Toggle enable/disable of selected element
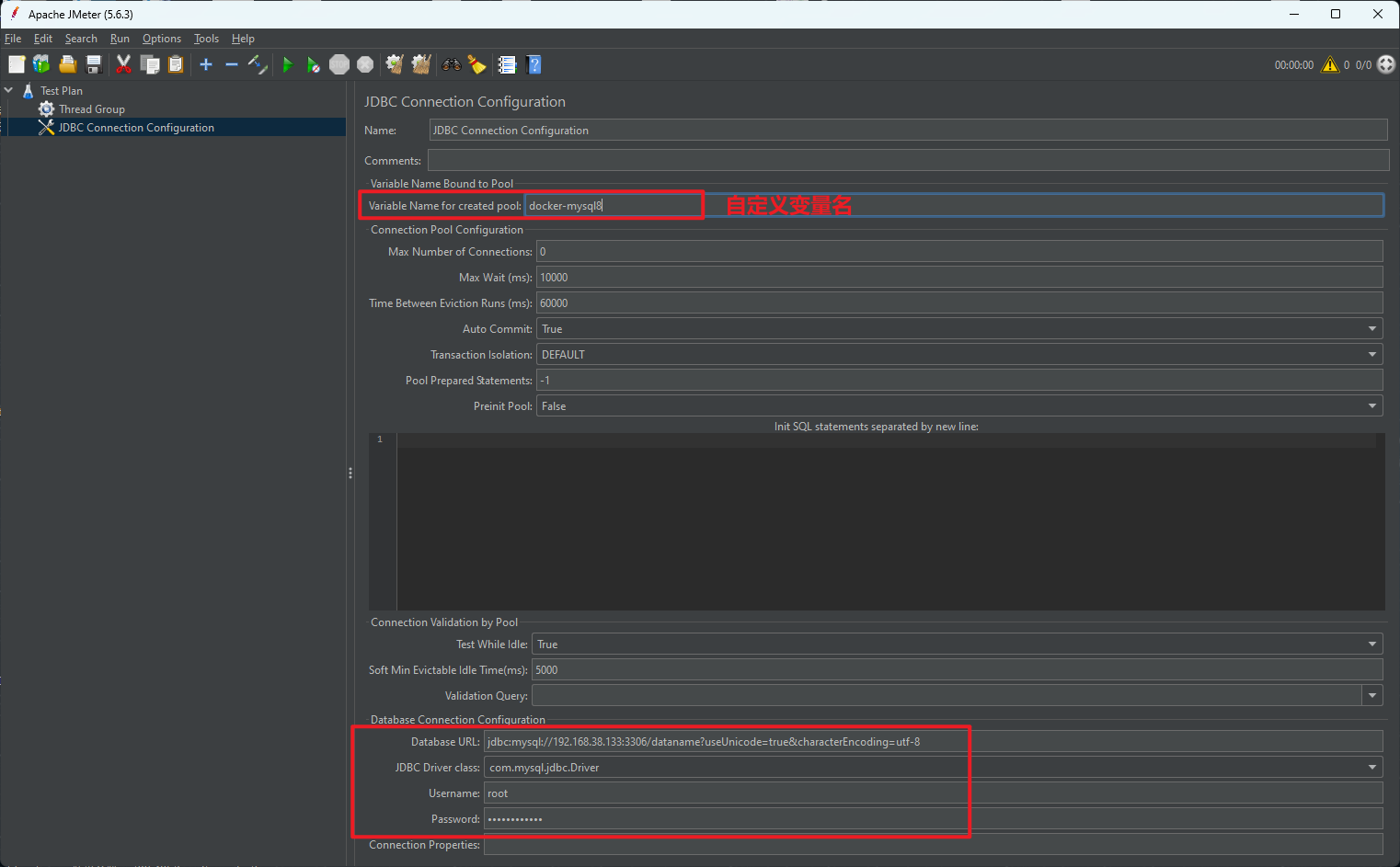 click(258, 64)
